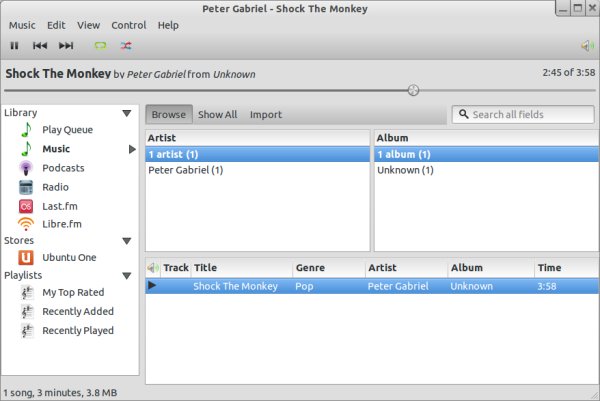Click 'Peter Gabriel' cell in track row
The height and width of the screenshot is (401, 600).
click(x=398, y=286)
